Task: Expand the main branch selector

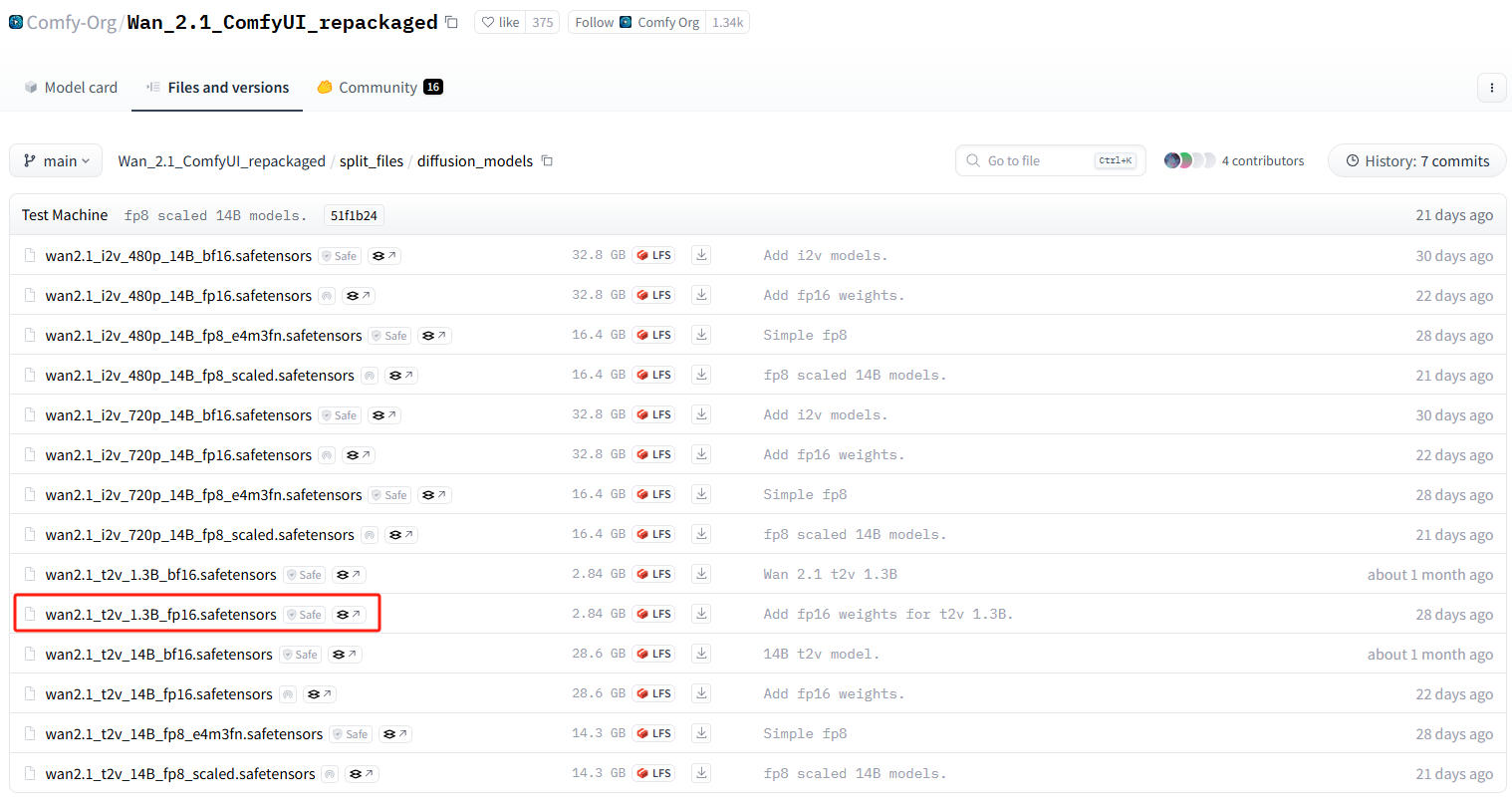Action: coord(56,160)
